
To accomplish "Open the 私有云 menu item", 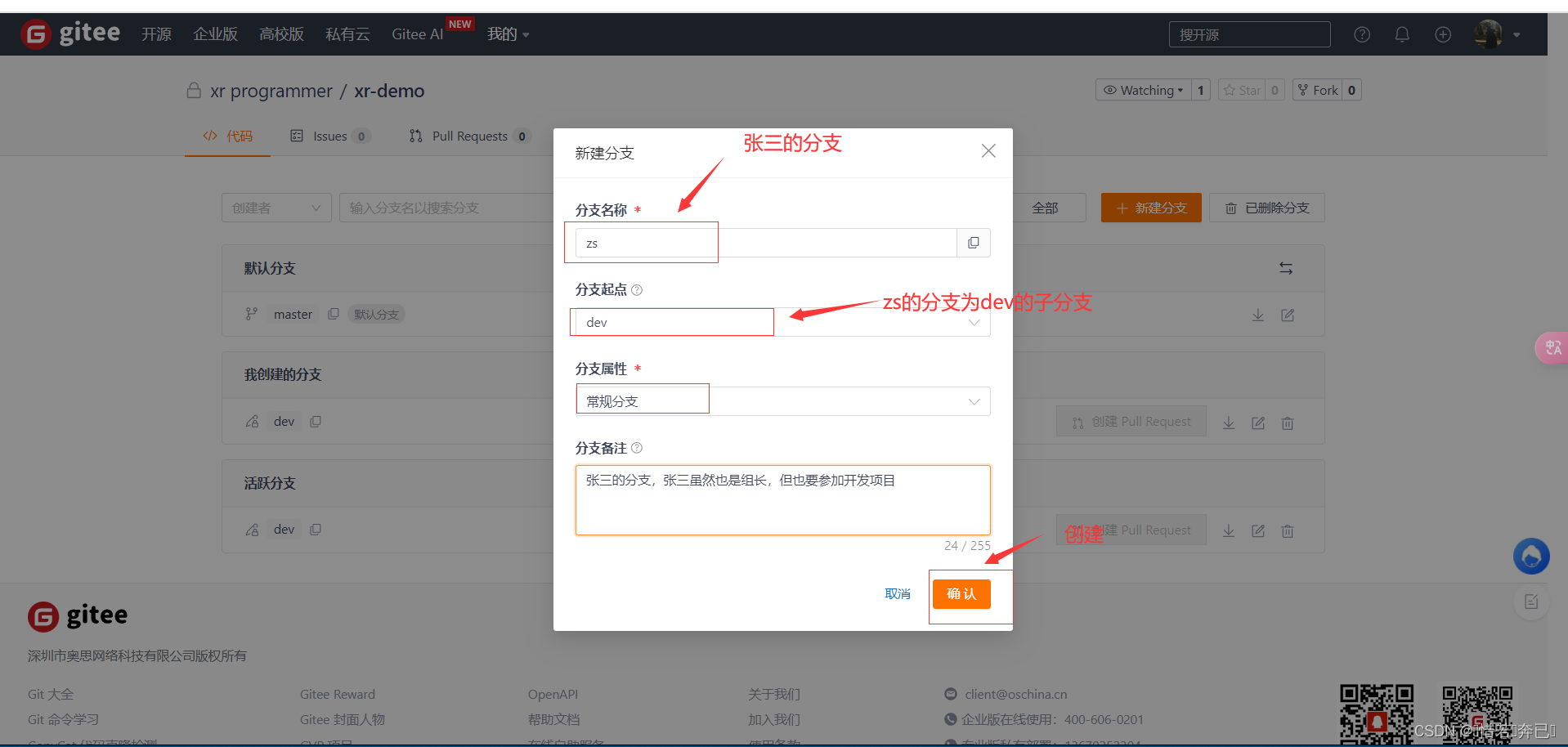I will [347, 34].
